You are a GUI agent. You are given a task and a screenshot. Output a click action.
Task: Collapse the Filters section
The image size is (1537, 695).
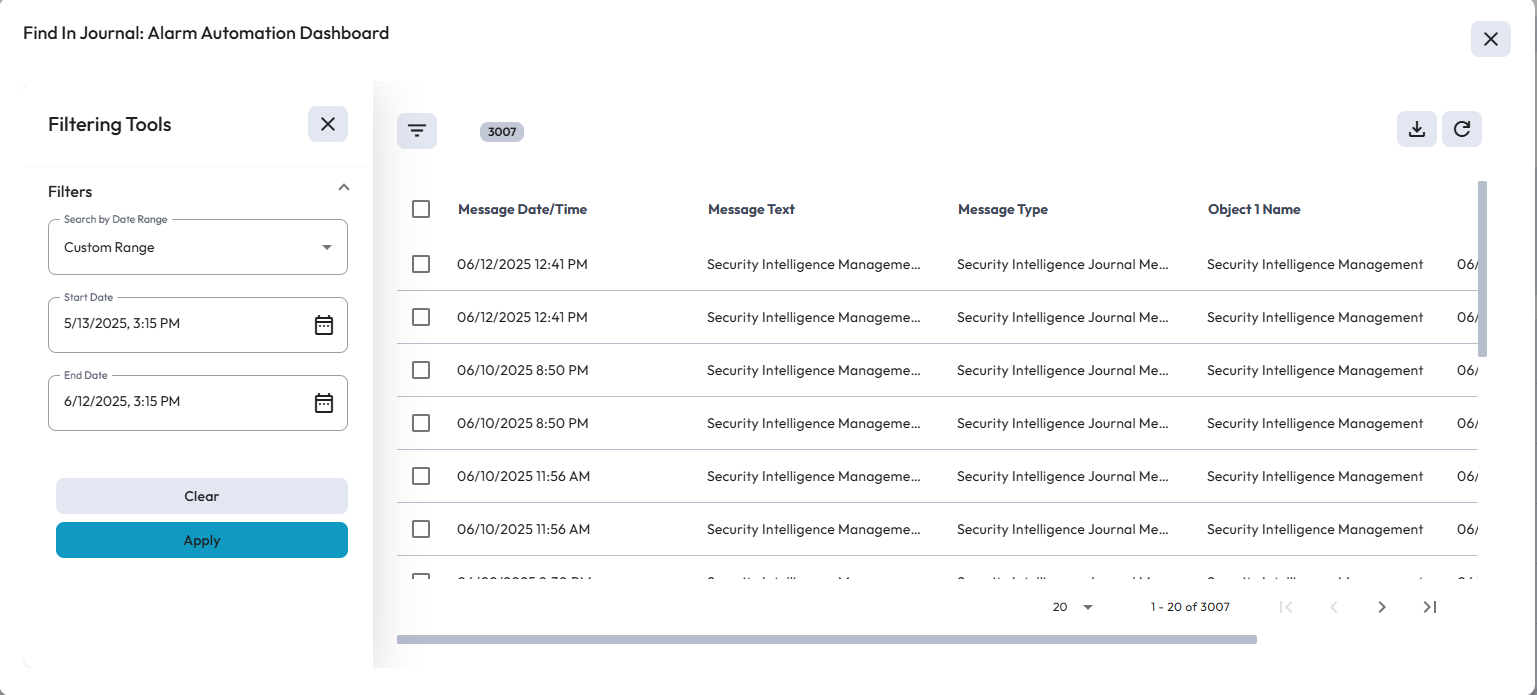pos(343,188)
